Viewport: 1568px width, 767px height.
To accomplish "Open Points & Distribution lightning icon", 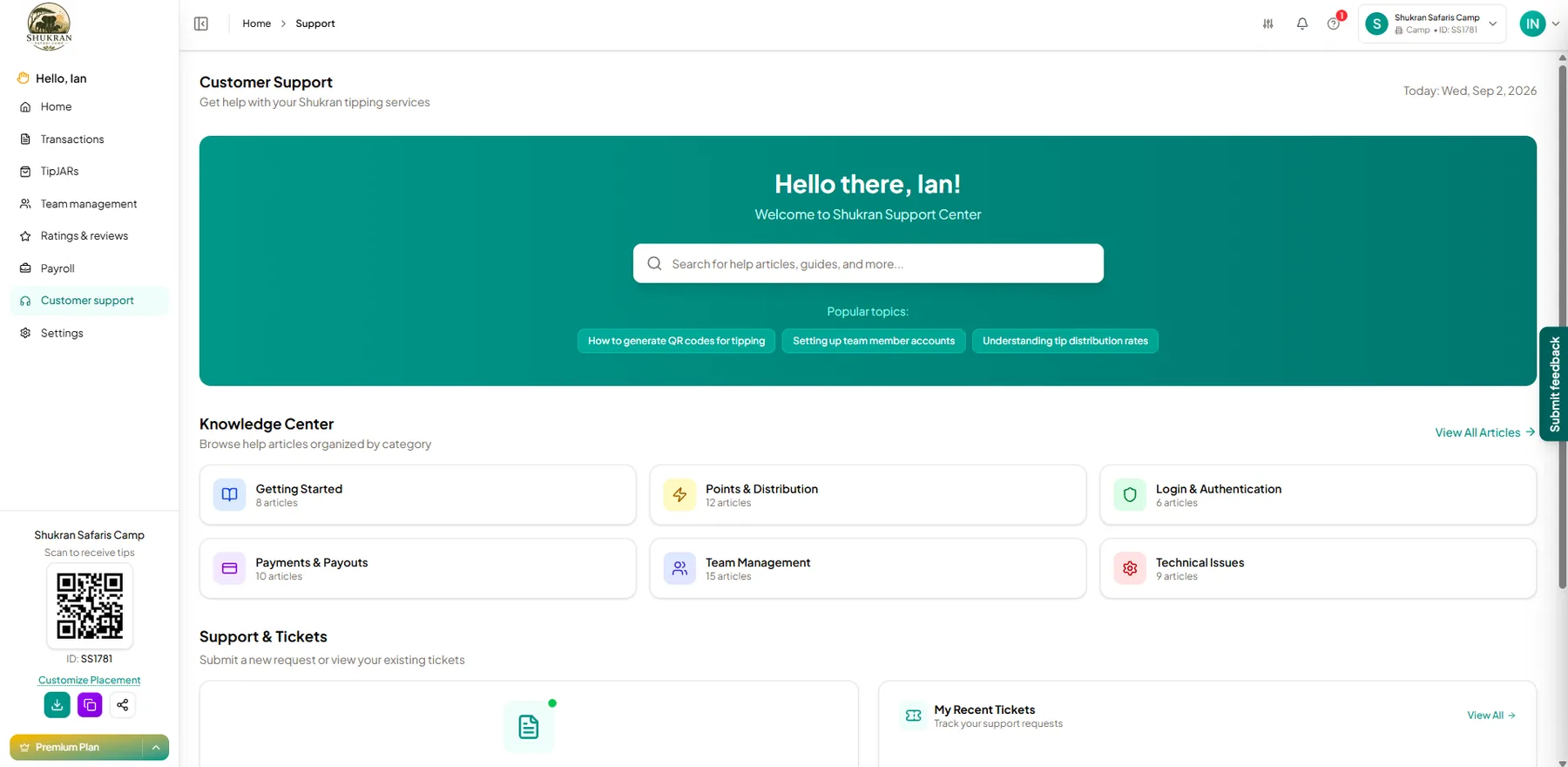I will pos(679,494).
